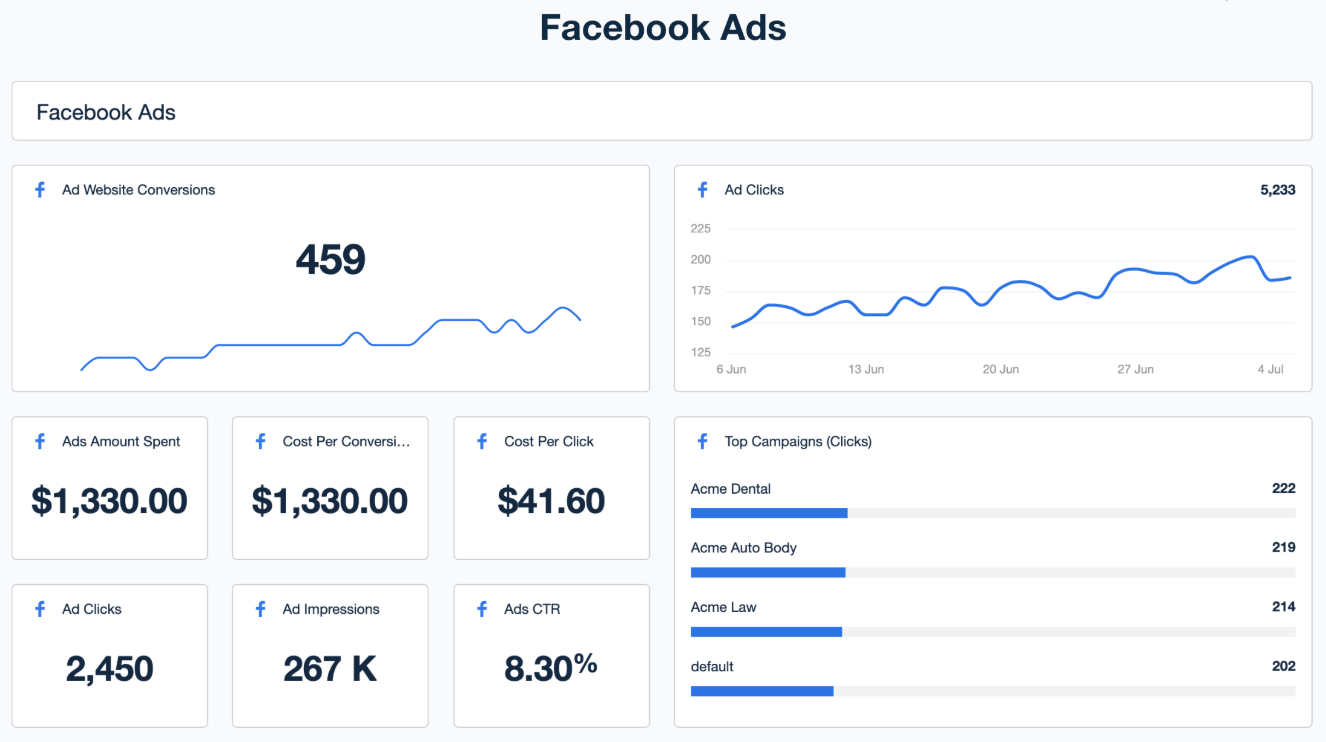
Task: Click Facebook icon in Top Campaigns widget
Action: (x=703, y=441)
